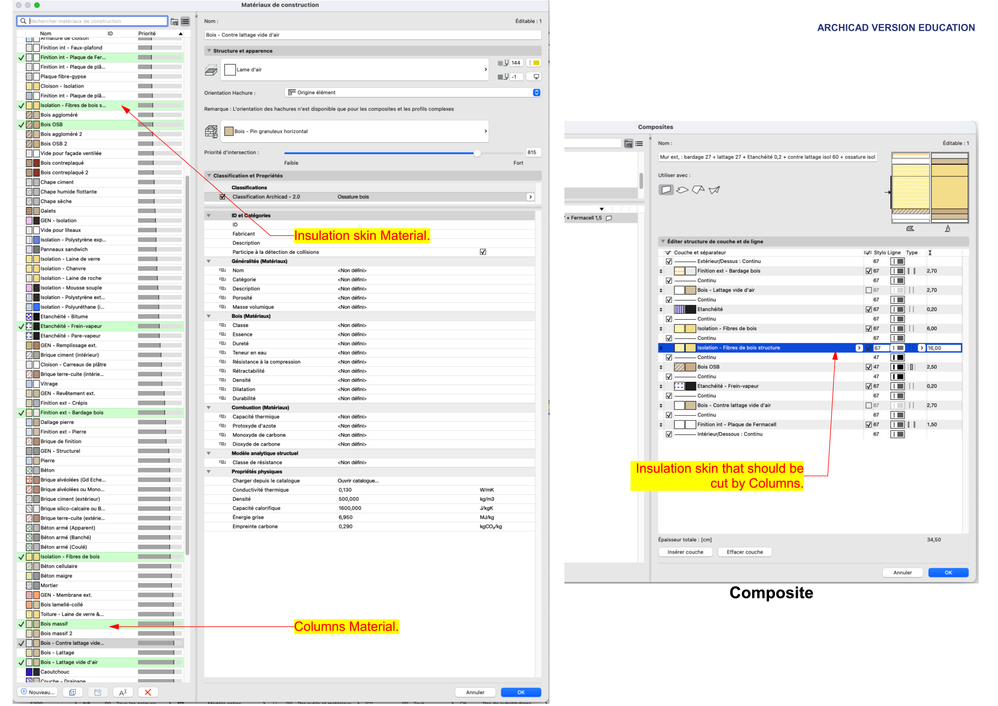998x706 pixels.
Task: Click the cut fill icon beside Lame d'air
Action: pos(211,70)
